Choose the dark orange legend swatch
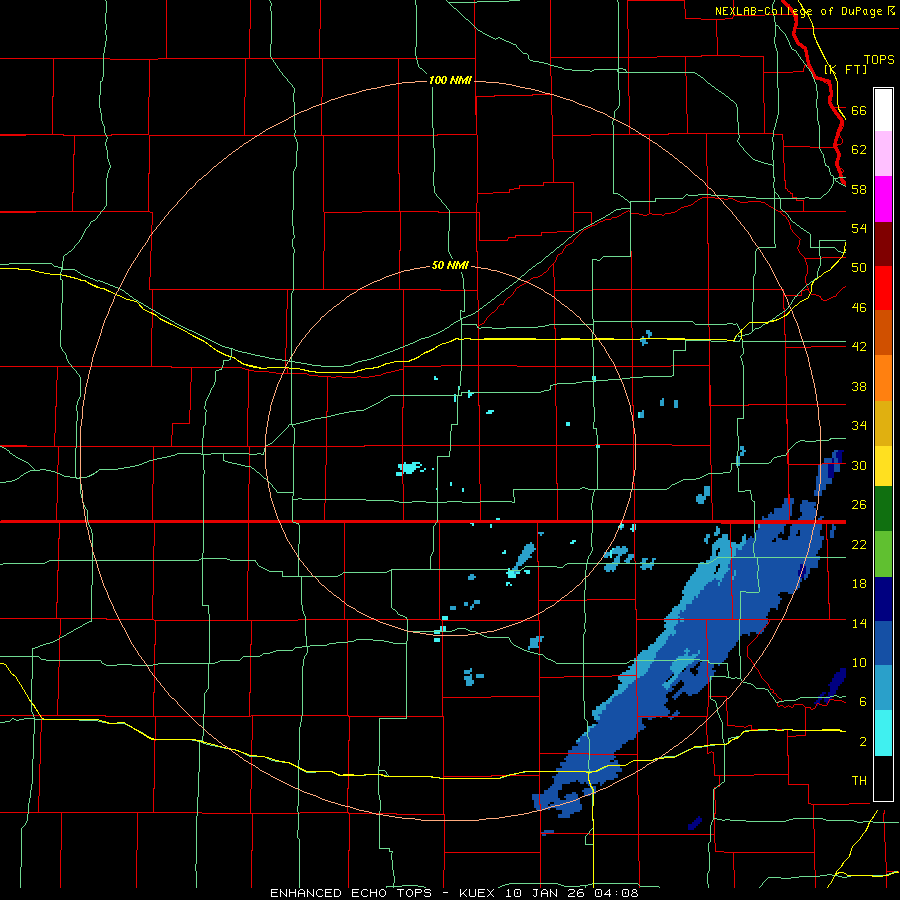 (883, 333)
